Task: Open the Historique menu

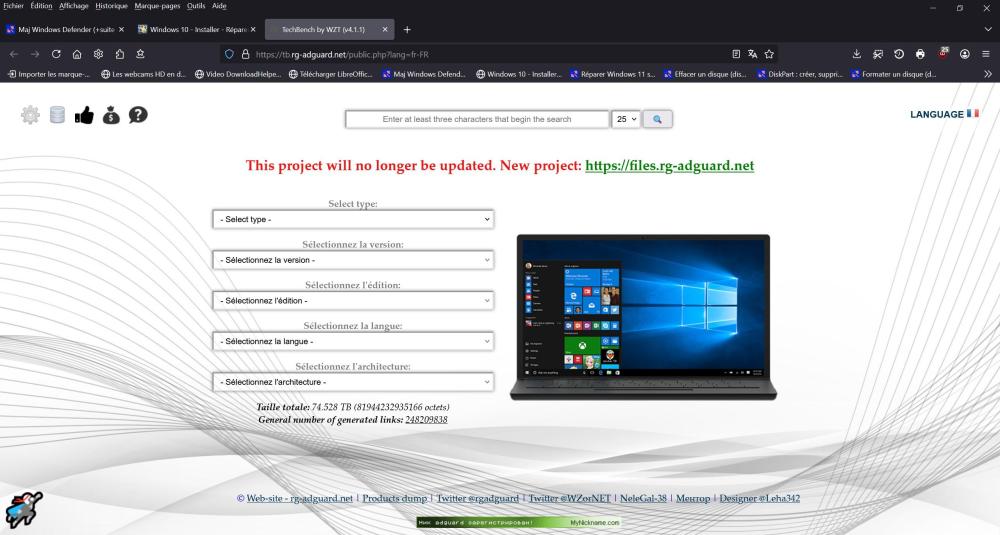Action: [112, 6]
